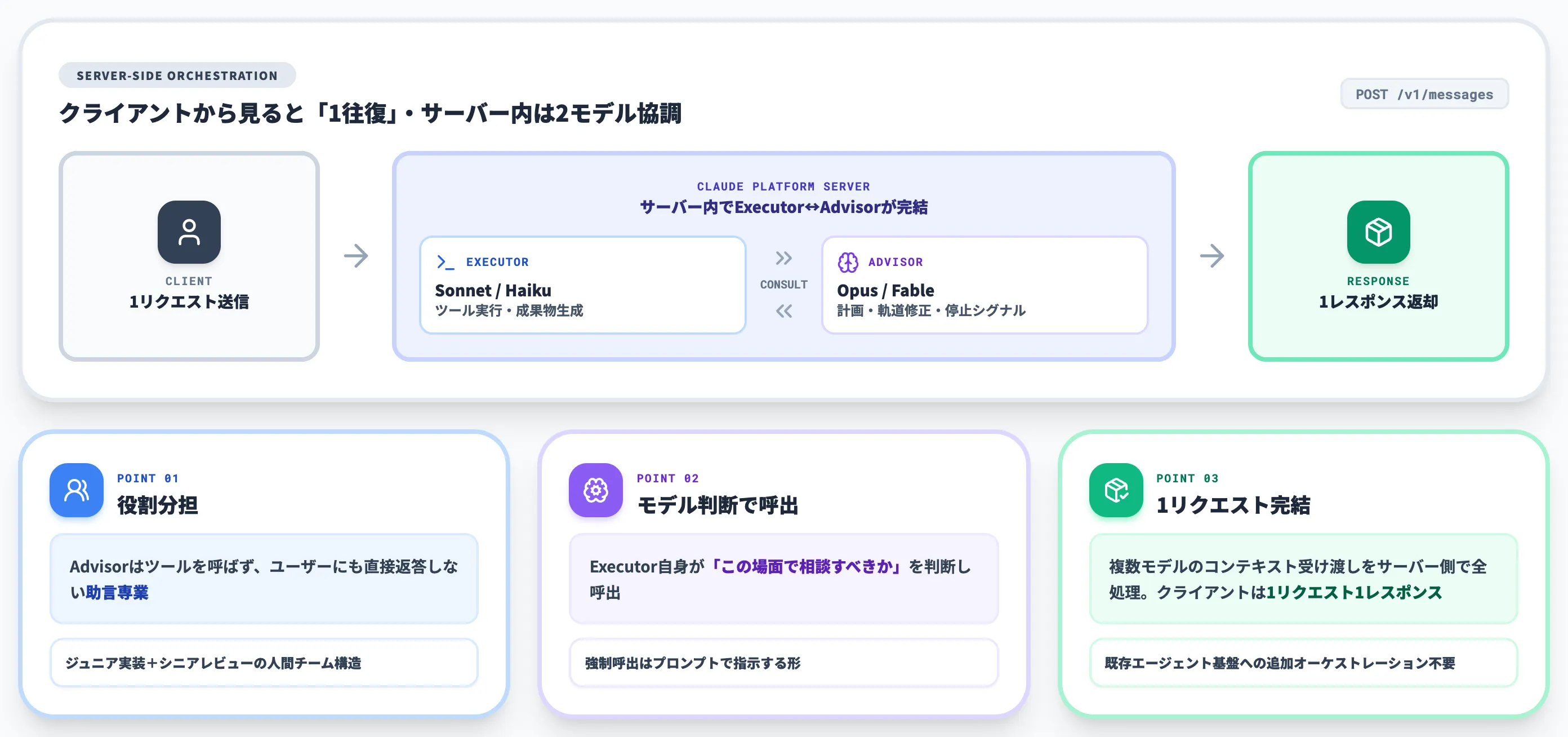Click the blue users icon for Point 01
Screen dimensions: 1568x737
pyautogui.click(x=76, y=490)
